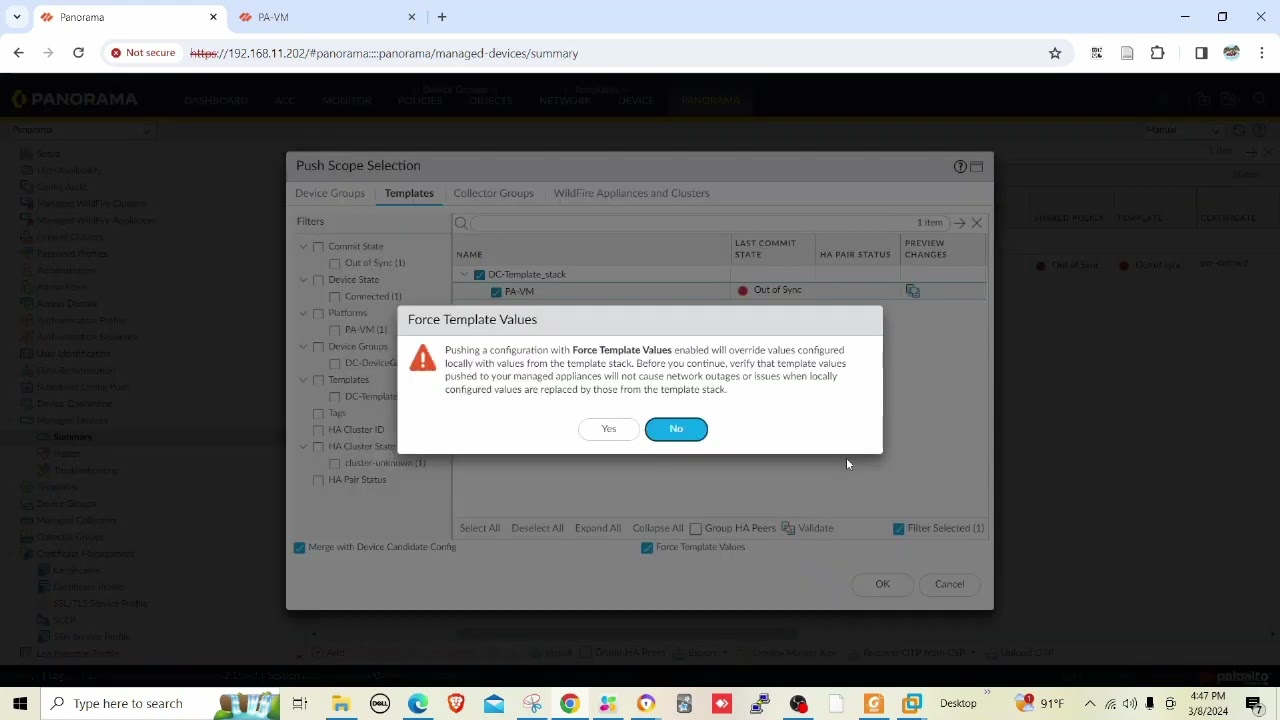Maximize the Push Scope Selection dialog
This screenshot has width=1280, height=720.
(x=977, y=166)
